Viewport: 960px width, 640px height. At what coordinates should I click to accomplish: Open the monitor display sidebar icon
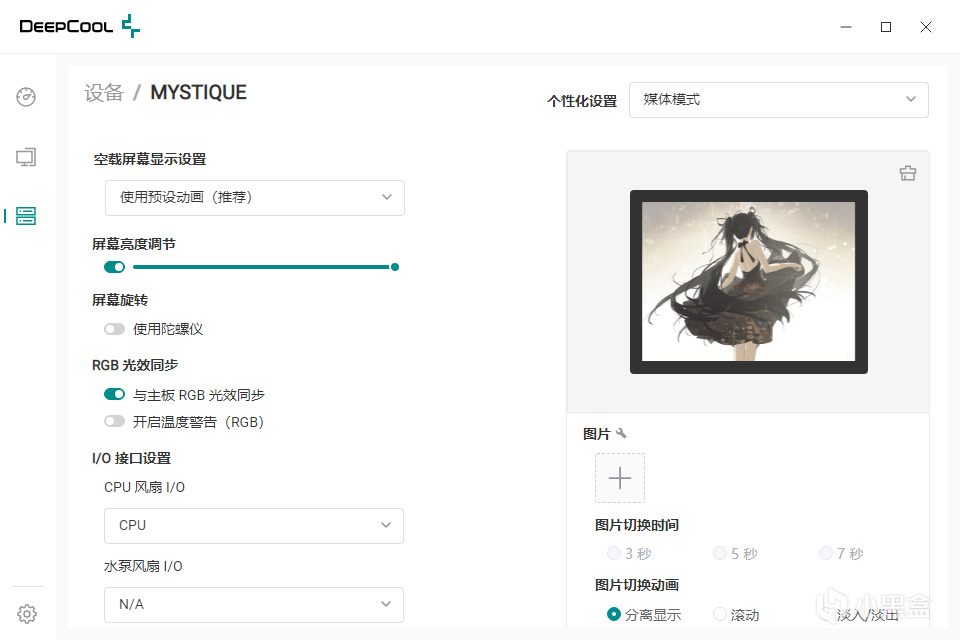(x=26, y=157)
